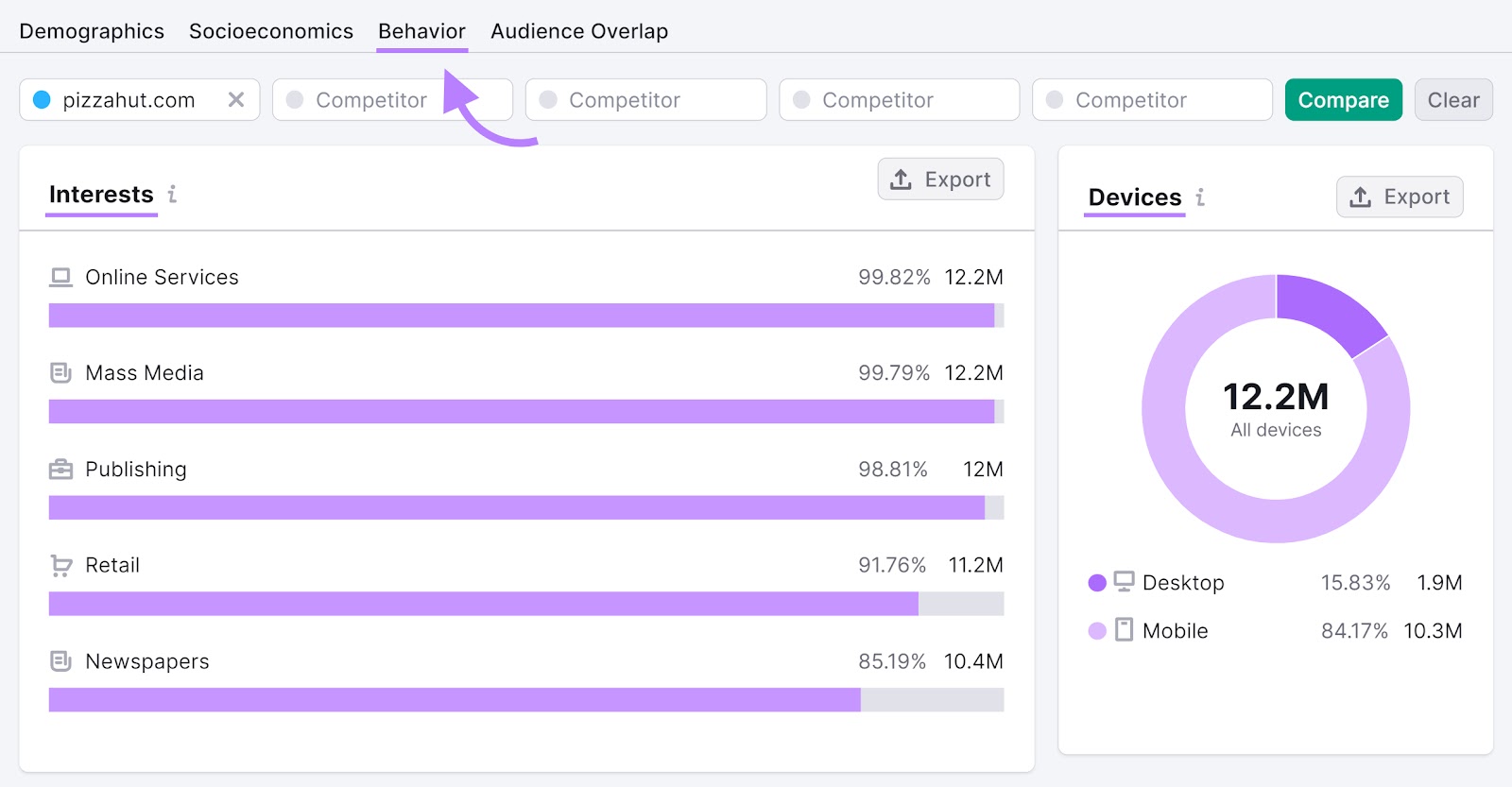Click the Mass Media news icon
1512x787 pixels.
[x=61, y=373]
